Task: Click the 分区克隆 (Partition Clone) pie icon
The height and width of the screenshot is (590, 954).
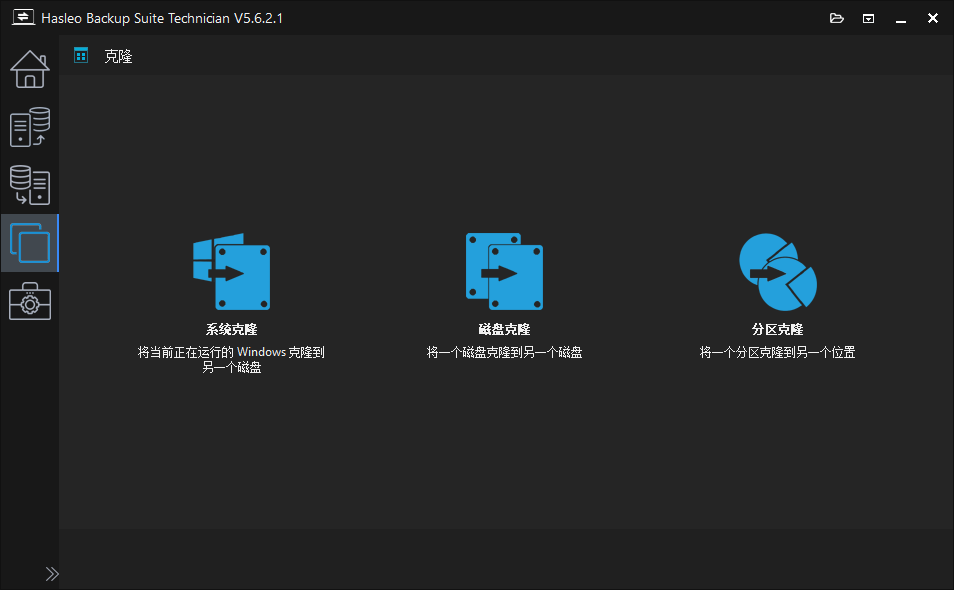Action: [777, 270]
